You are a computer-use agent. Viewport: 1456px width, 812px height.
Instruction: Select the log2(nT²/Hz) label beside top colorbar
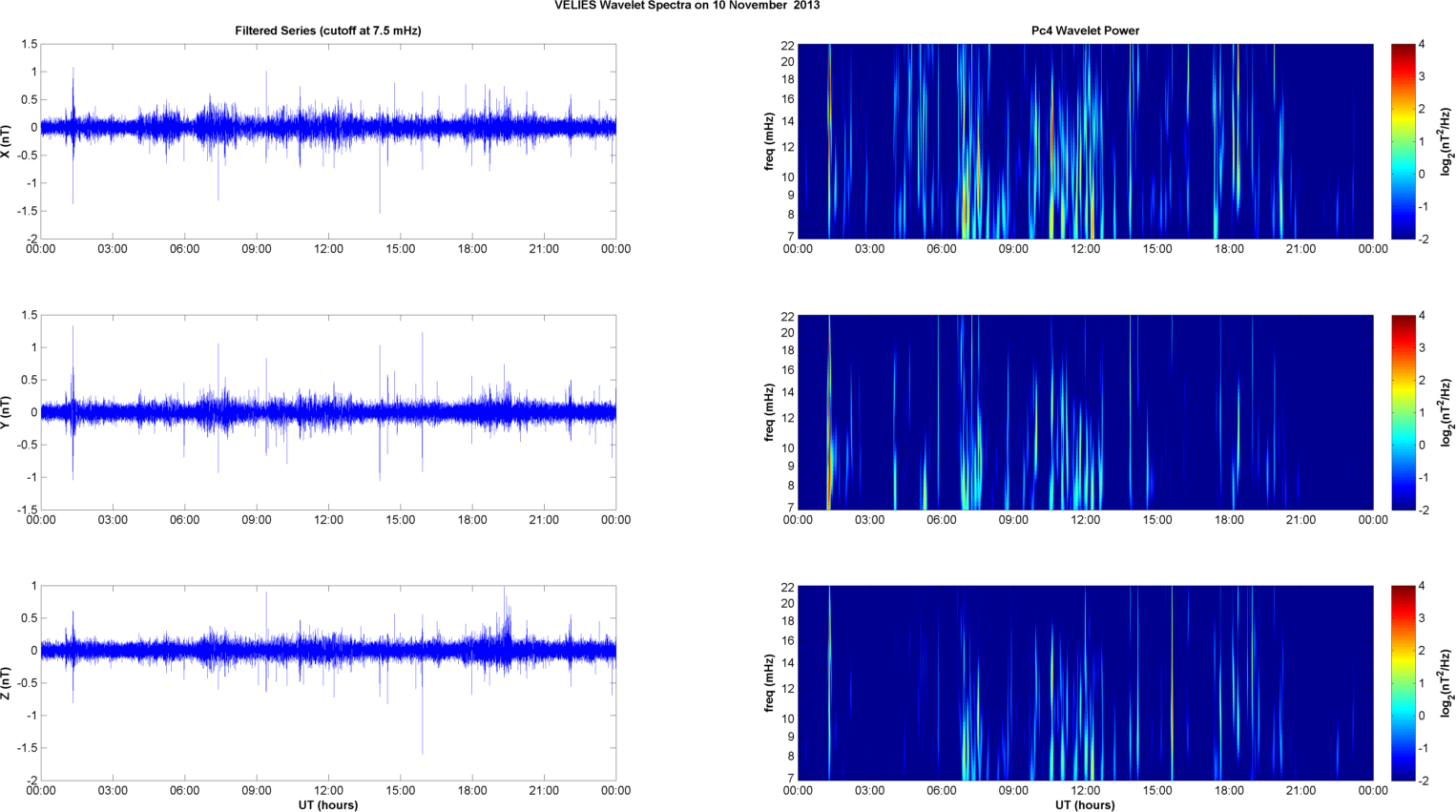1447,141
